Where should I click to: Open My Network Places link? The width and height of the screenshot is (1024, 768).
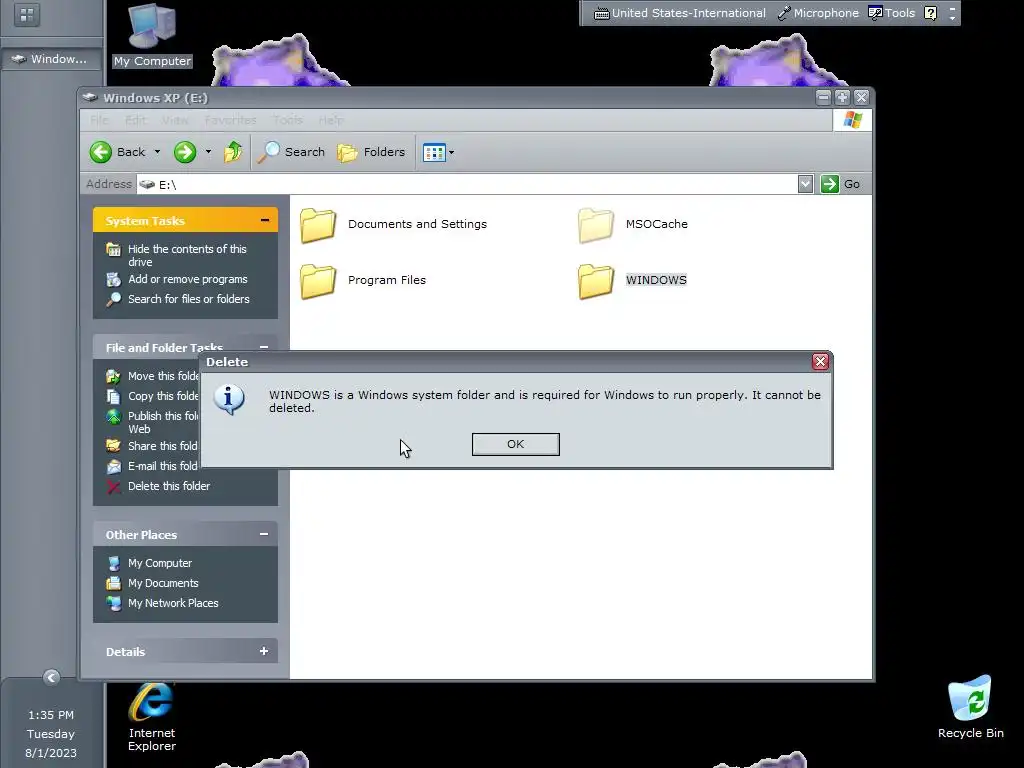173,603
